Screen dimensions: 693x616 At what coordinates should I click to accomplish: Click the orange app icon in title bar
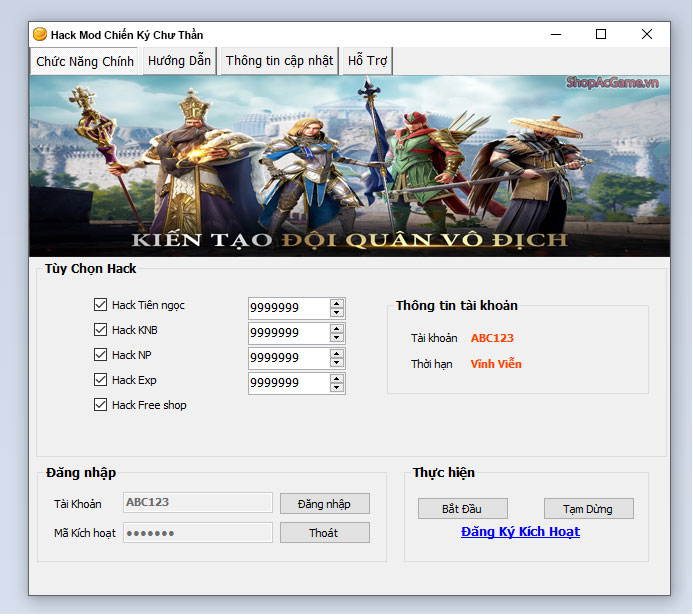pyautogui.click(x=40, y=34)
